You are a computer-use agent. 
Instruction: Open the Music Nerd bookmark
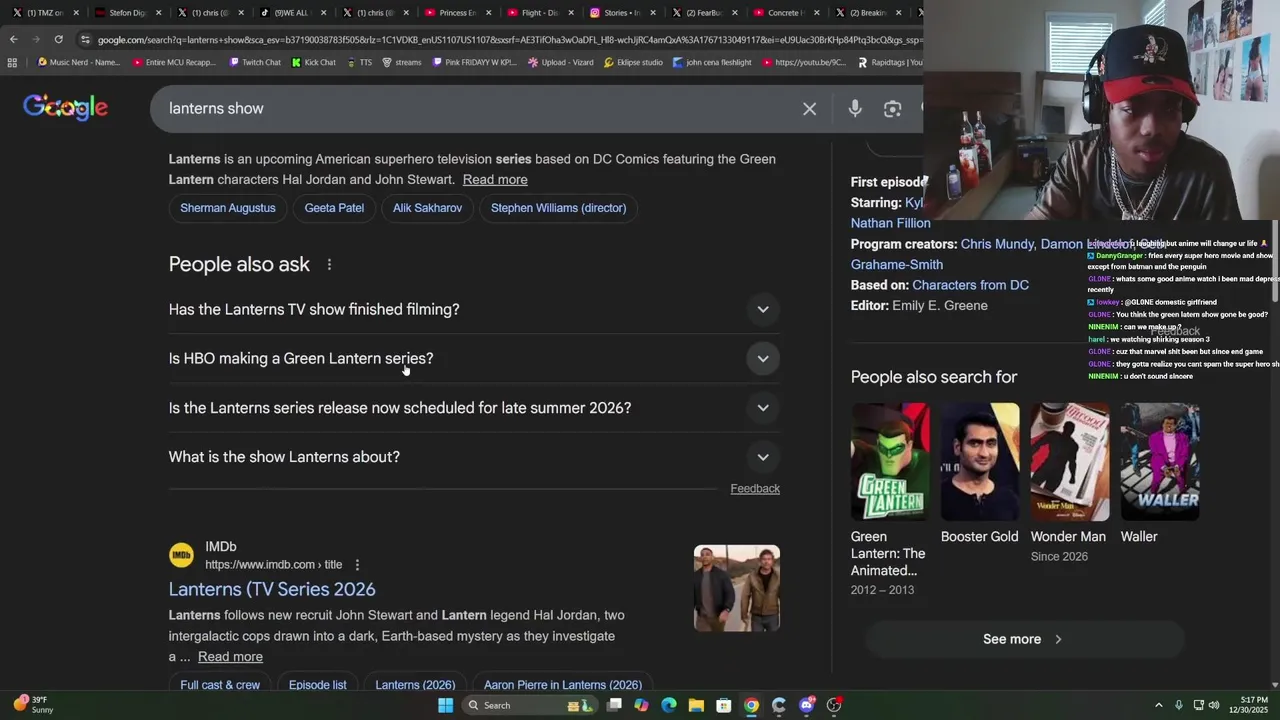pos(78,62)
